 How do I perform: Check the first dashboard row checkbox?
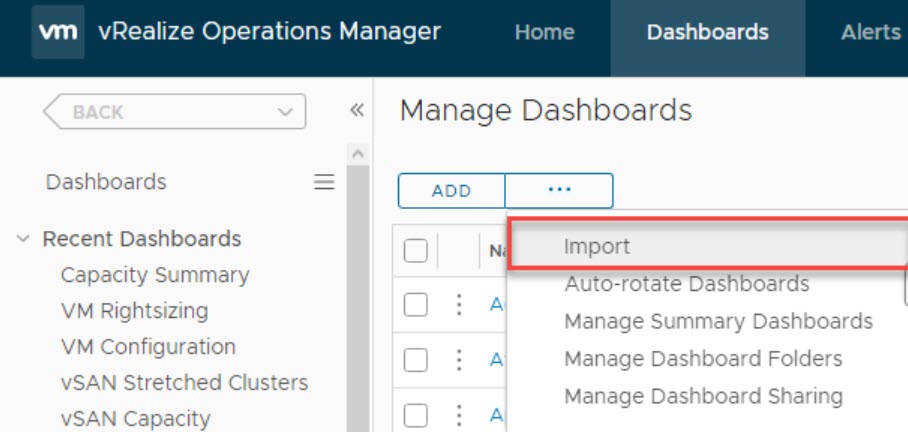pos(415,305)
